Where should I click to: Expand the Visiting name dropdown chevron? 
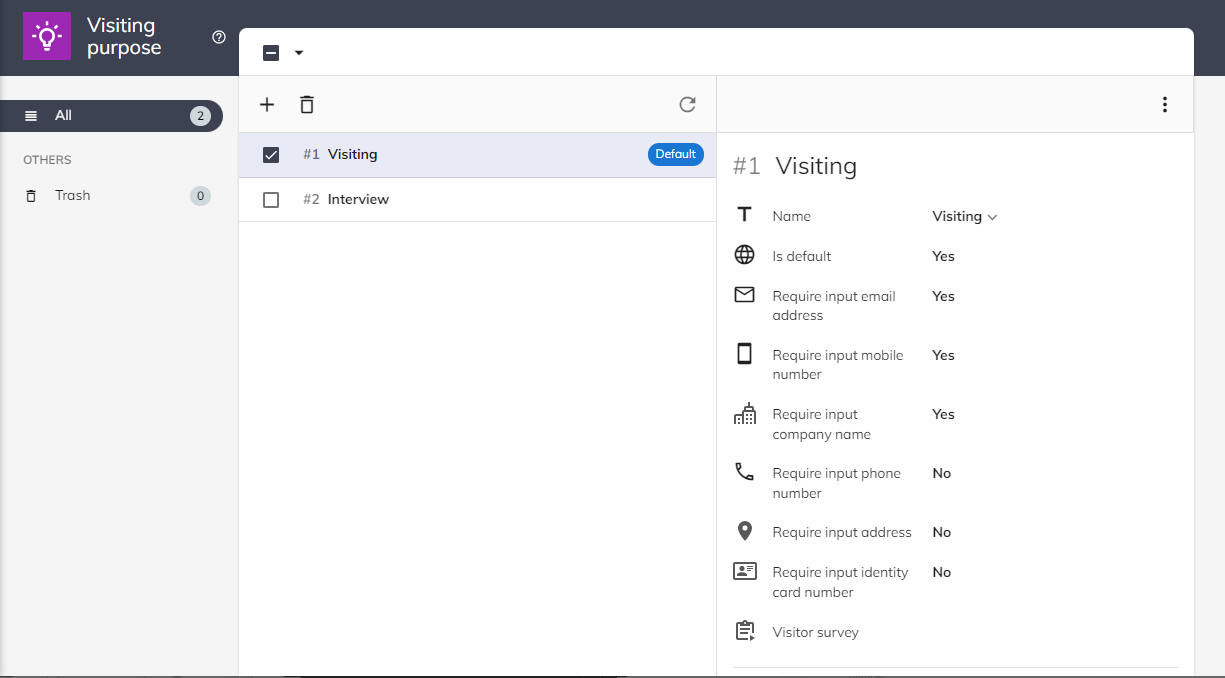point(992,217)
